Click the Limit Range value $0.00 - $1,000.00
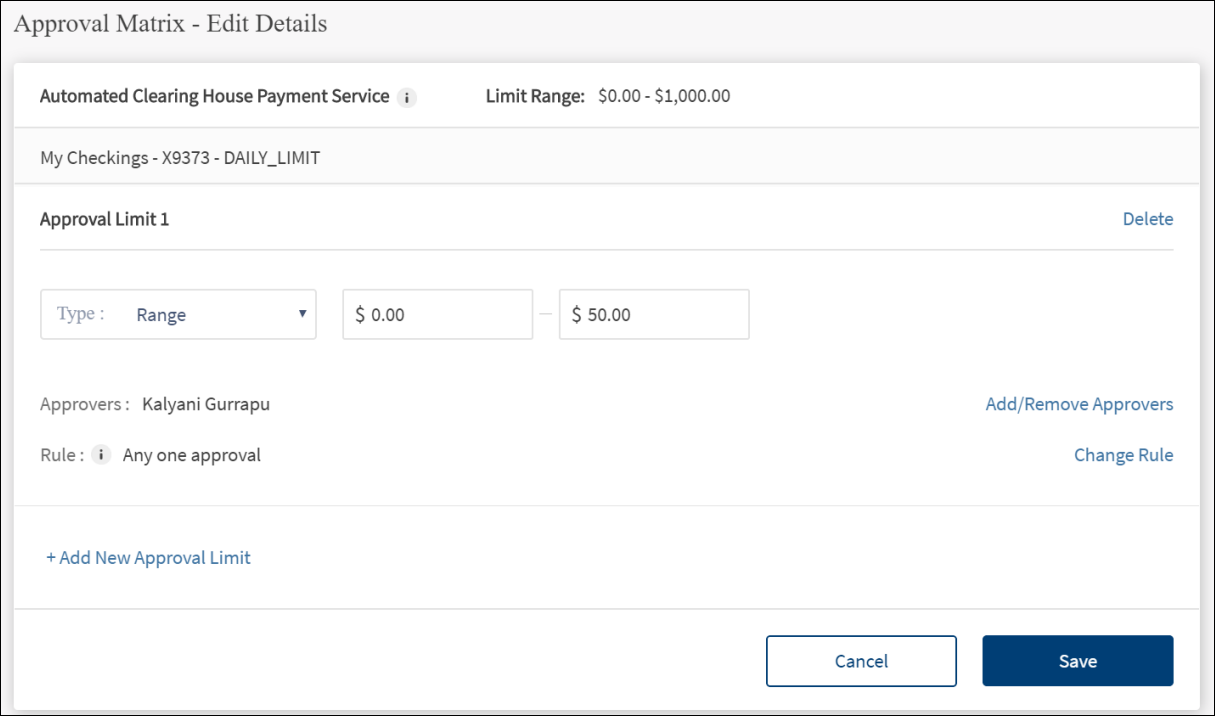Screen dimensions: 1215x716 click(x=664, y=97)
